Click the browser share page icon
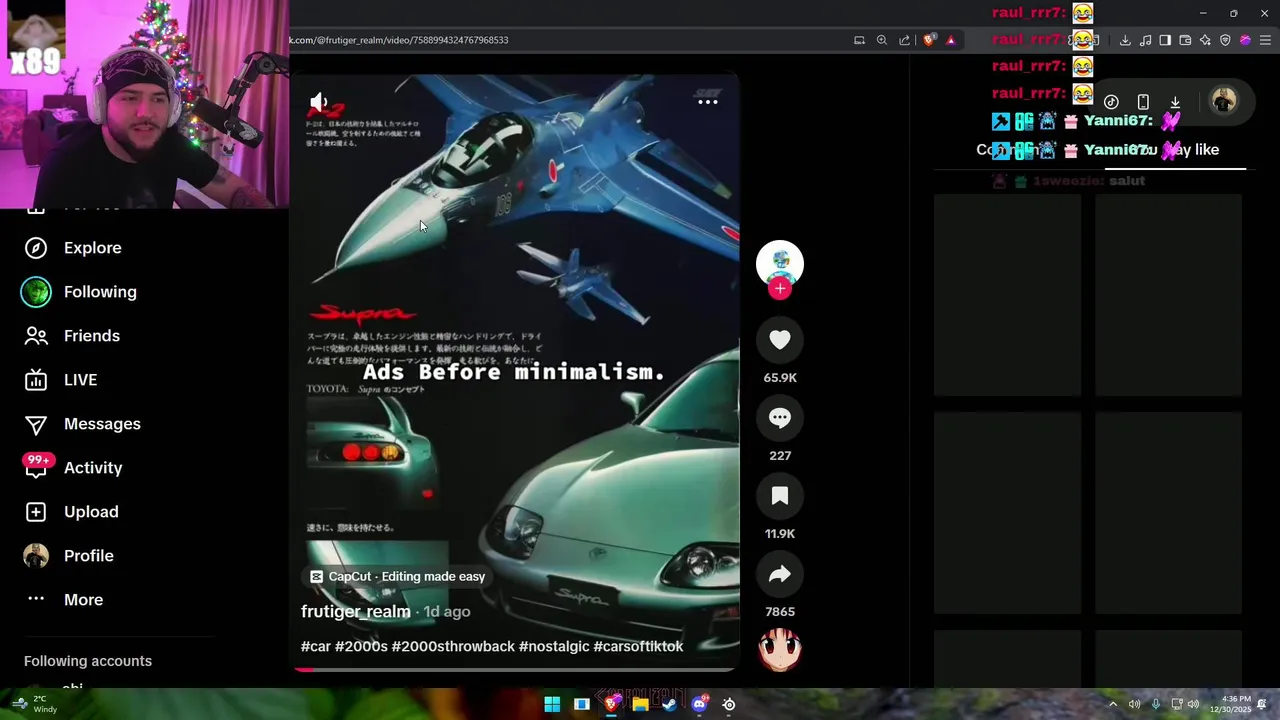 [x=905, y=40]
